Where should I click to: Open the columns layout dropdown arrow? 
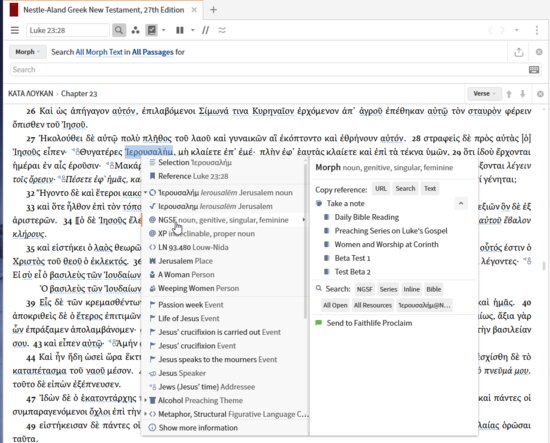point(193,30)
